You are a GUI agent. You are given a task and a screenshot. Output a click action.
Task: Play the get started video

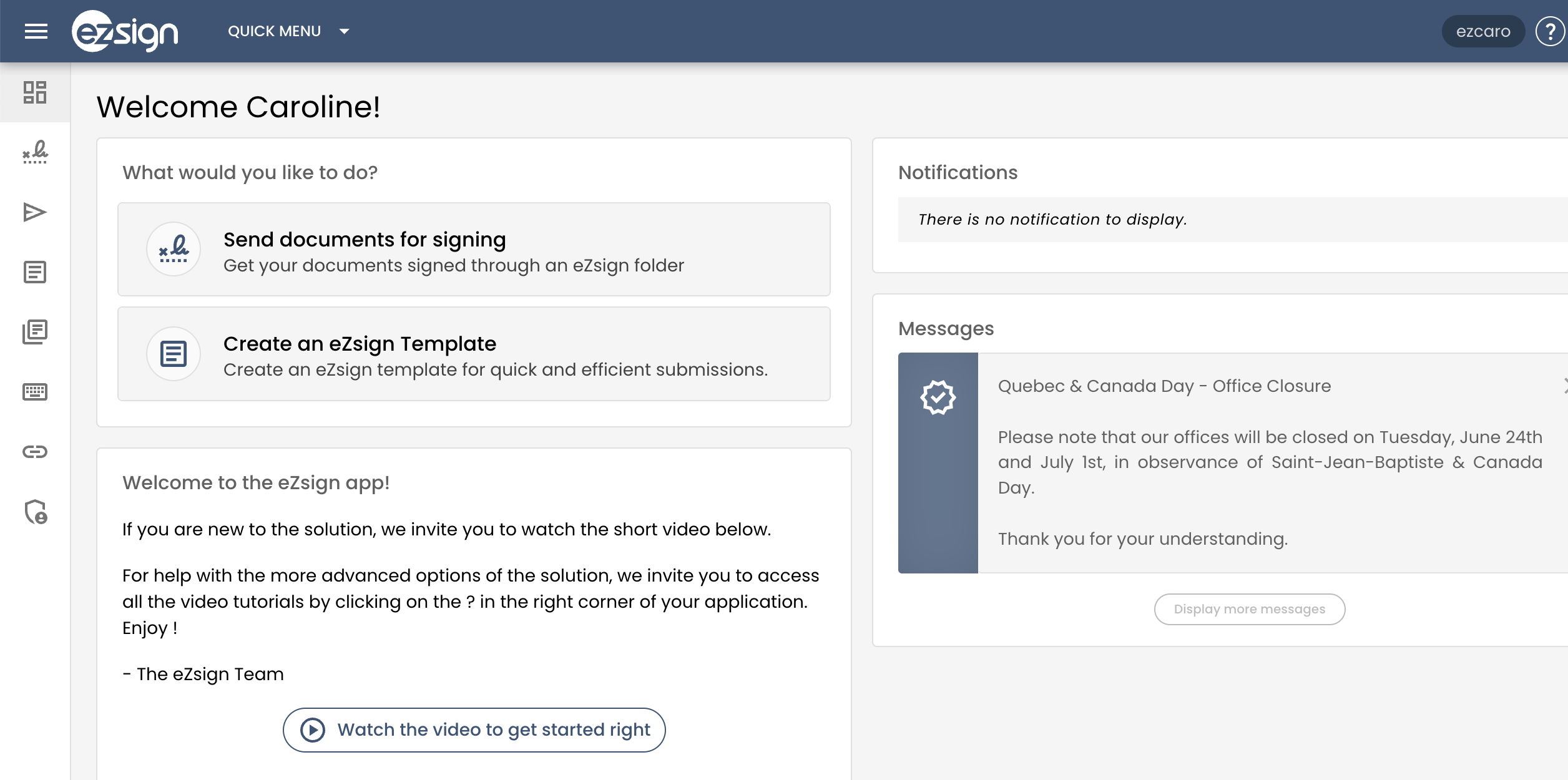tap(474, 729)
